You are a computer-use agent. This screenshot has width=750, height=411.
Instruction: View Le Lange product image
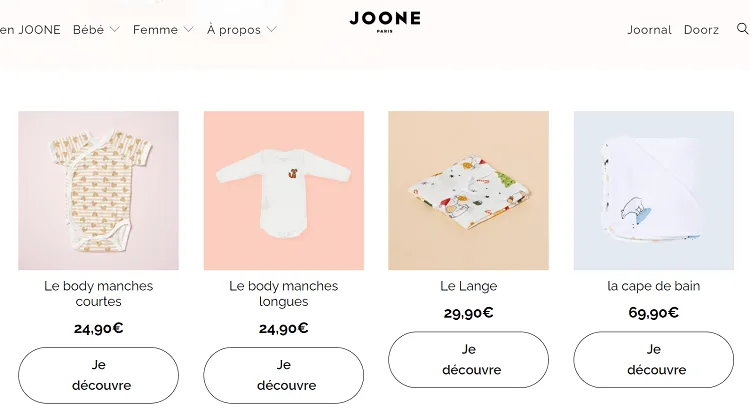469,190
